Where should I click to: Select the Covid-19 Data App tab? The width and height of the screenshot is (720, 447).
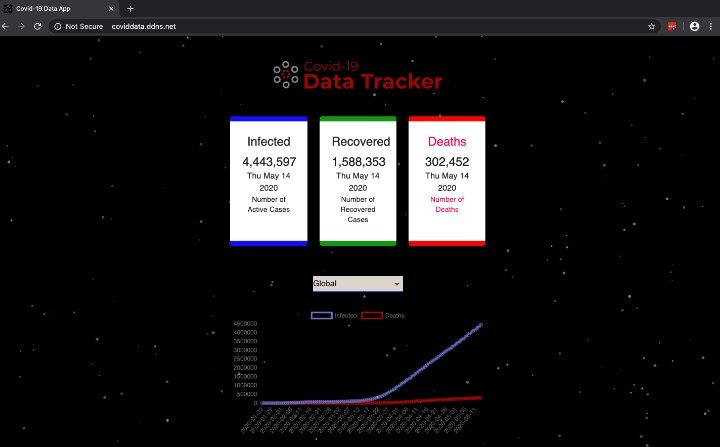(60, 9)
